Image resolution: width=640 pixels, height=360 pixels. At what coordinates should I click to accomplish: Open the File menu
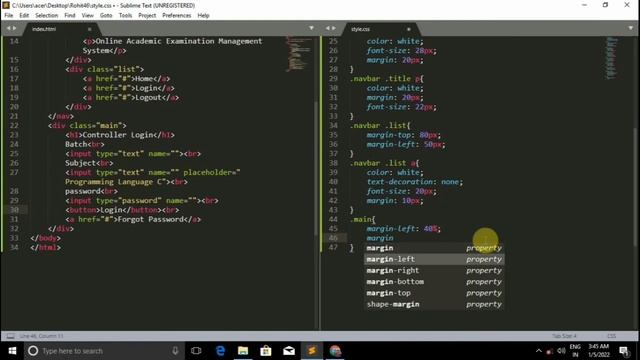tap(9, 16)
